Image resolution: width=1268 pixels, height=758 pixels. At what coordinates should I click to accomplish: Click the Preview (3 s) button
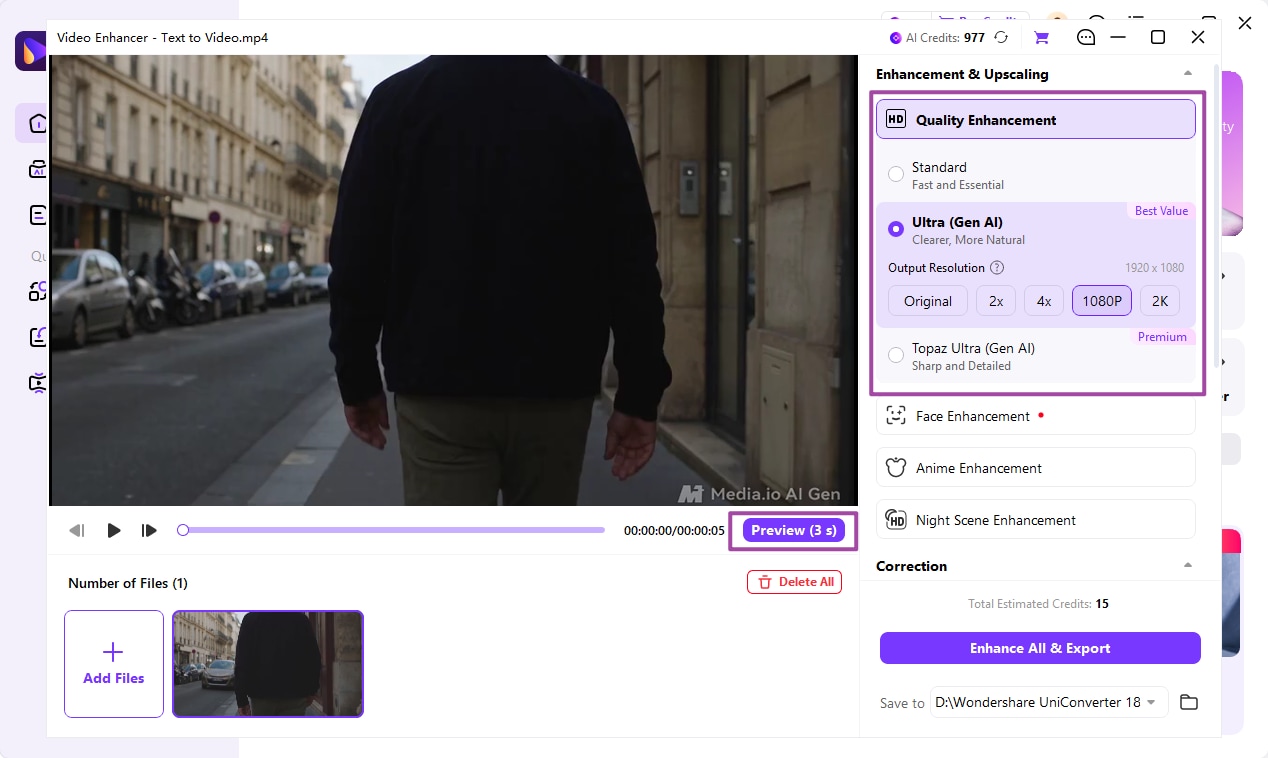[x=794, y=530]
